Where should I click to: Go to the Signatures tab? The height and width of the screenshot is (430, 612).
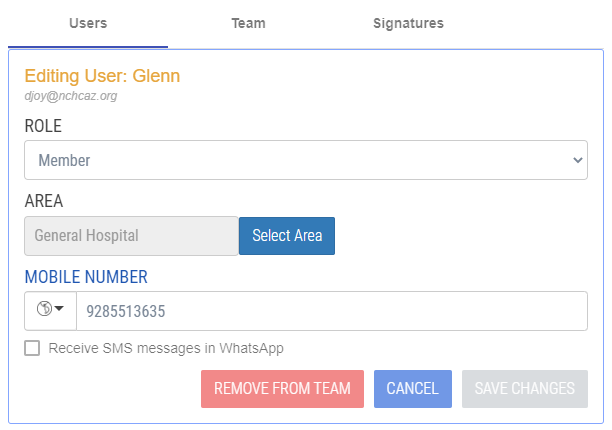tap(408, 23)
